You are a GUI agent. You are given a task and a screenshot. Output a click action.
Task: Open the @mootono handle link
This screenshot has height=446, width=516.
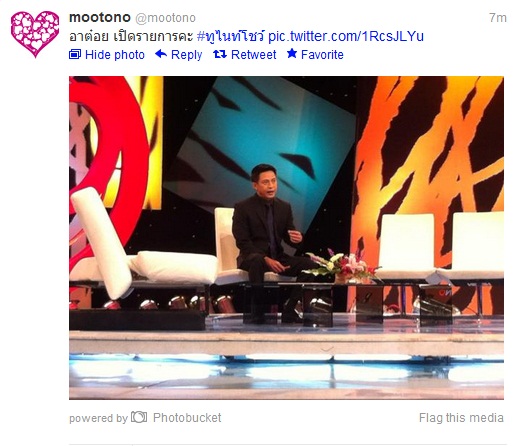(x=165, y=18)
